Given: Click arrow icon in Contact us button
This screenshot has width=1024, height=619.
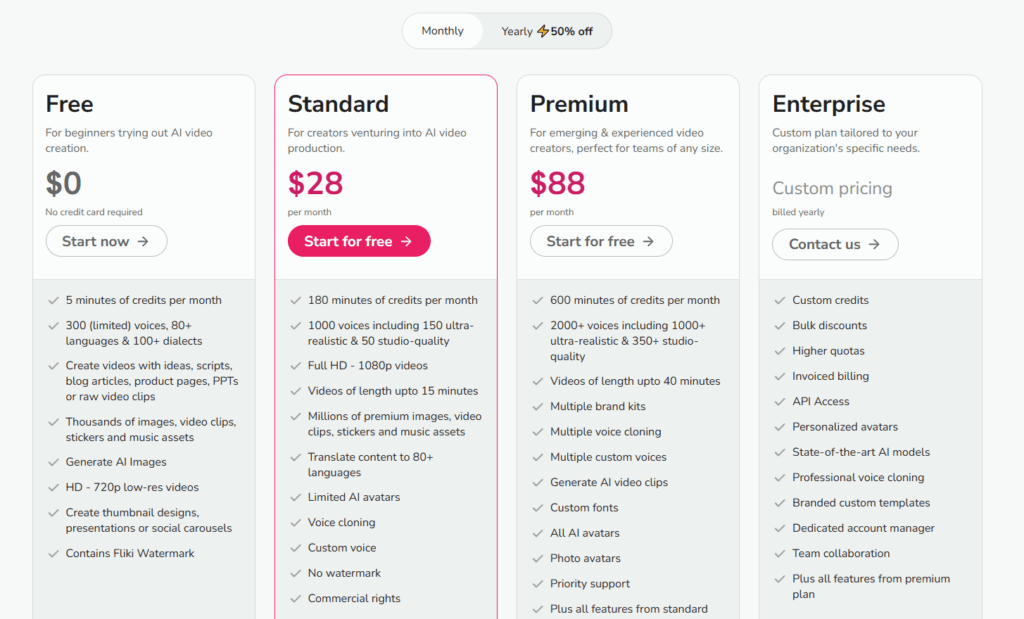Looking at the screenshot, I should (x=874, y=244).
